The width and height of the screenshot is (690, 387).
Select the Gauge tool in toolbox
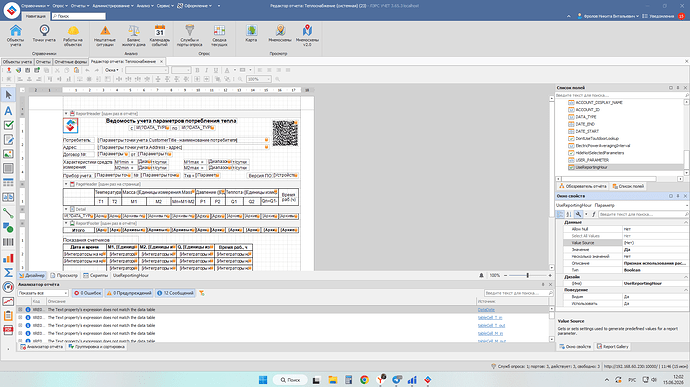tap(8, 287)
